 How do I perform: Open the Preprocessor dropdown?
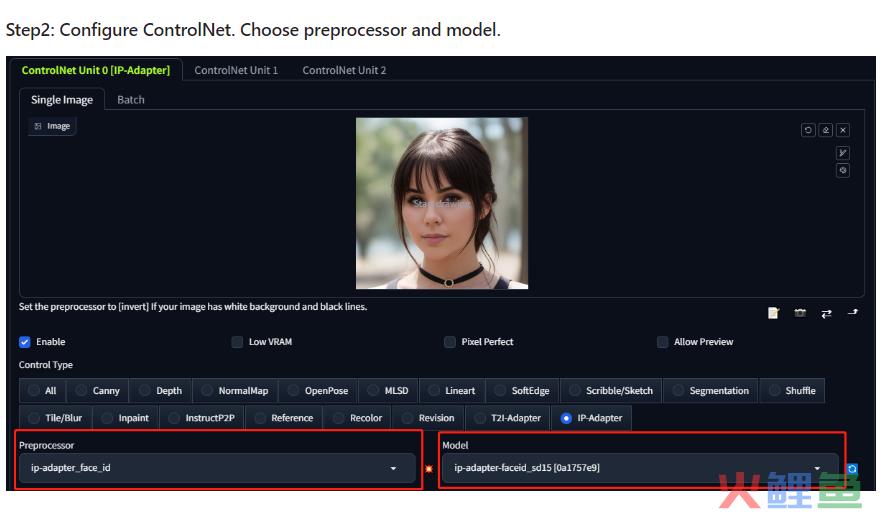tap(217, 468)
